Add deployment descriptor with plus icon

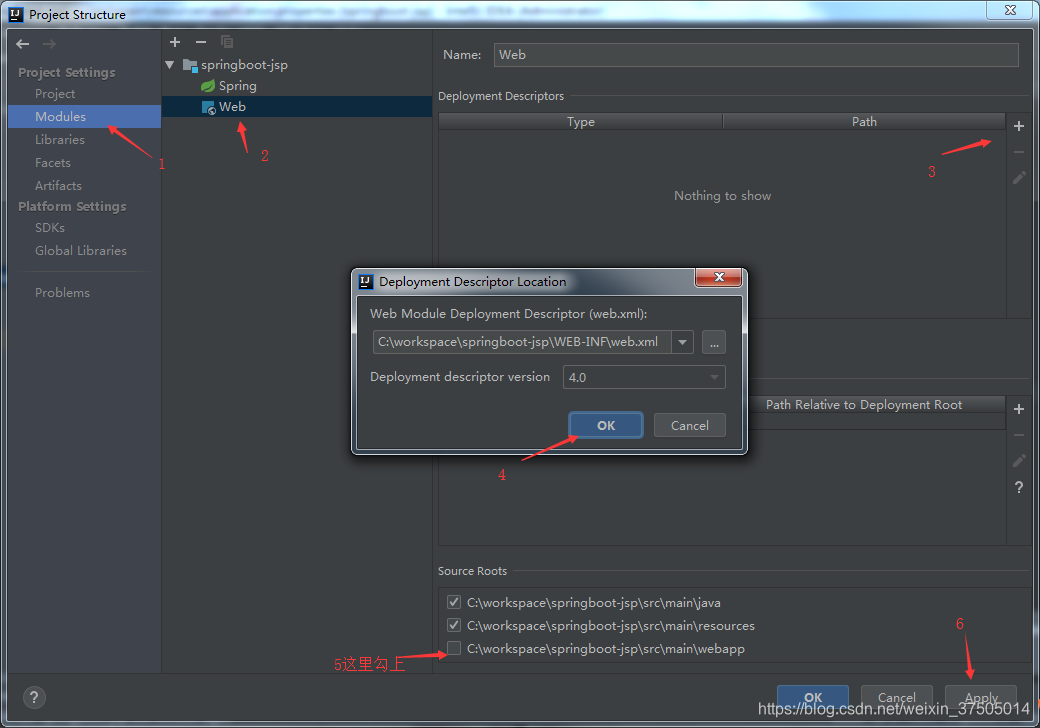tap(1019, 126)
